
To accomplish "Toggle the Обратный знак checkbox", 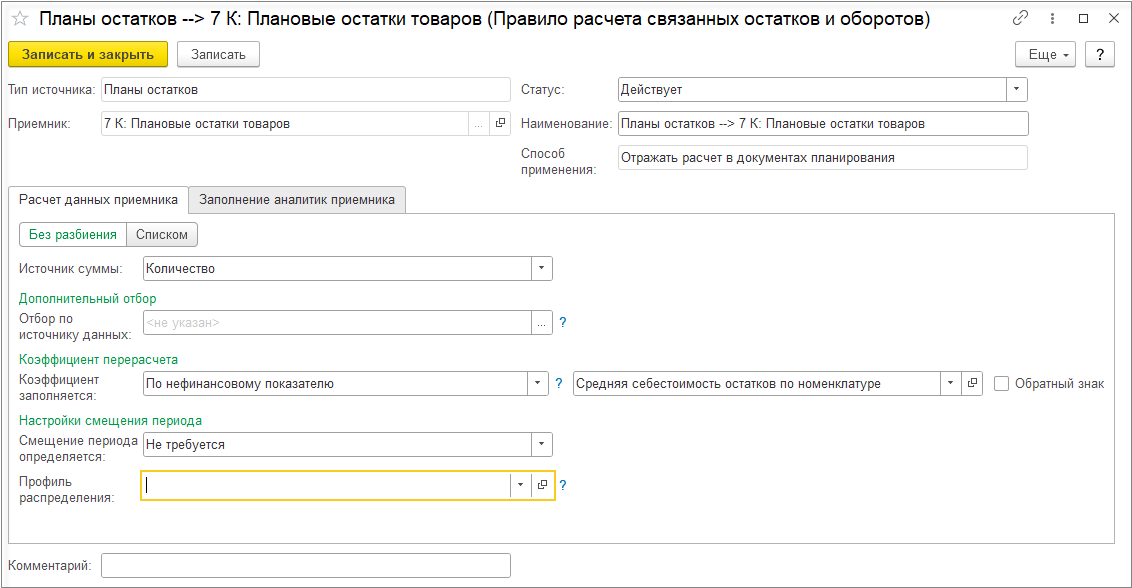I will point(1001,384).
